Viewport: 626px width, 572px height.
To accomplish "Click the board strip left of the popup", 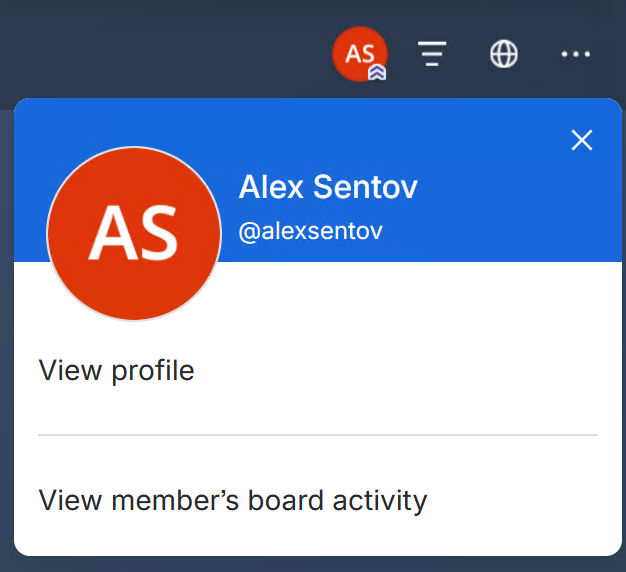I will [6, 339].
